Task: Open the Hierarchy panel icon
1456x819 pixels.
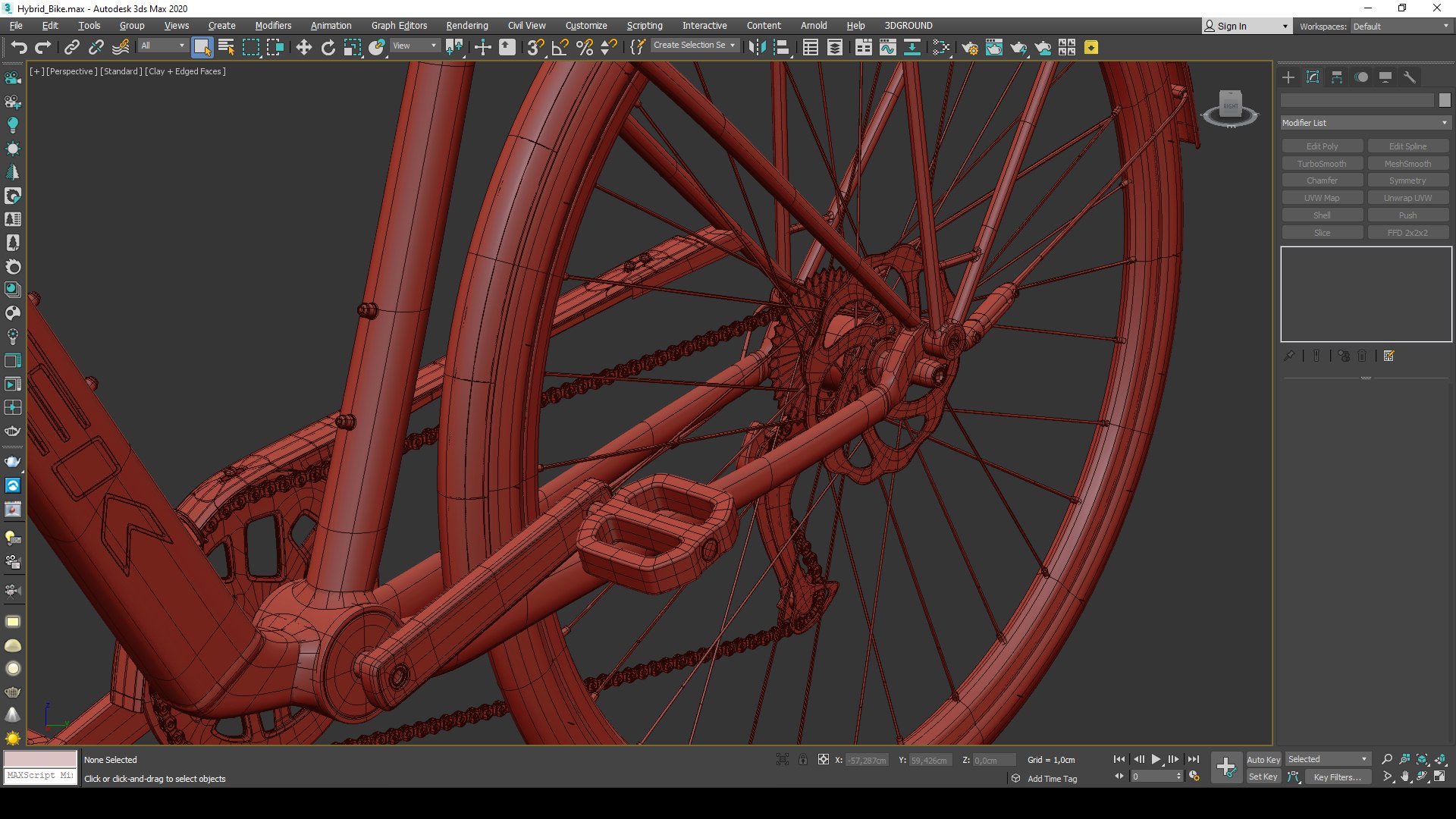Action: point(1337,77)
